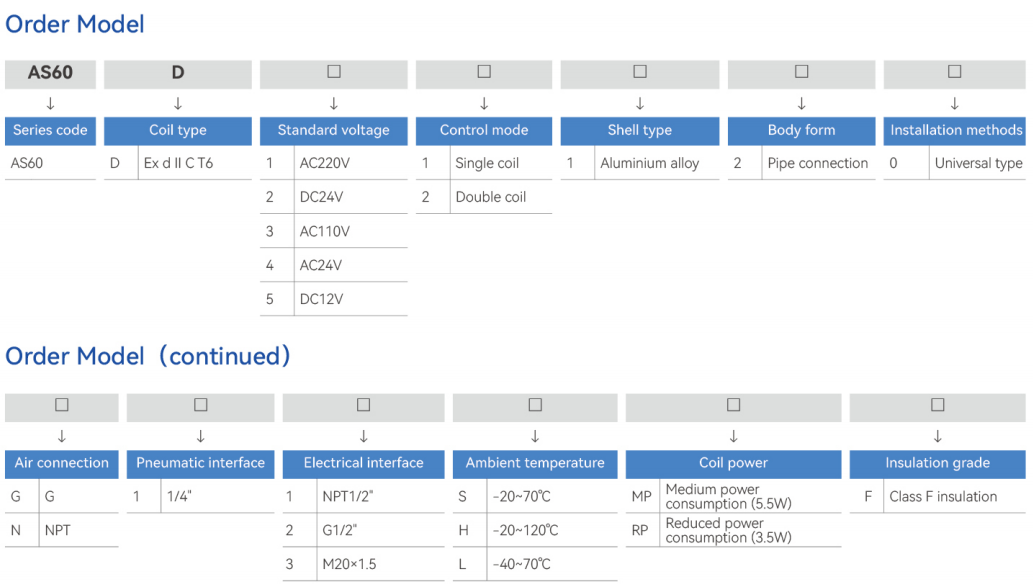This screenshot has height=587, width=1033.
Task: Click the arrow above Body form header
Action: [x=802, y=103]
